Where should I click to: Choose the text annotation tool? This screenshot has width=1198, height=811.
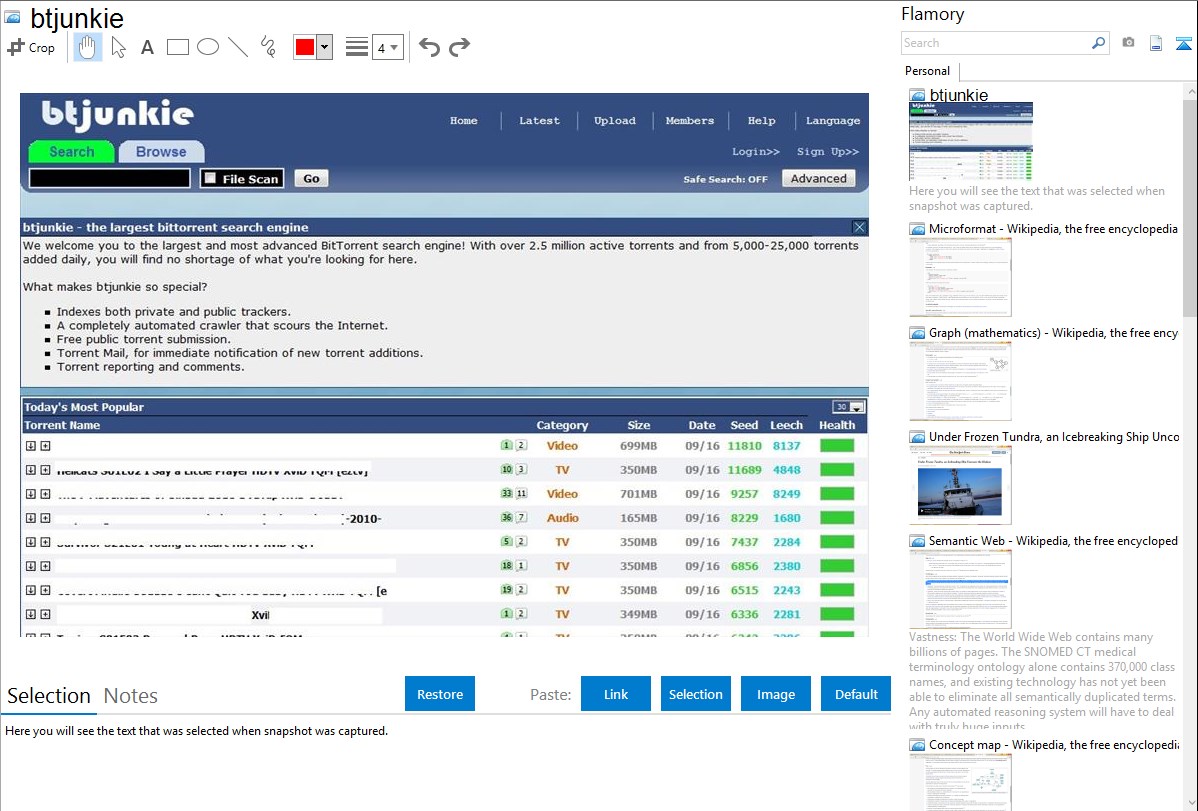click(147, 47)
